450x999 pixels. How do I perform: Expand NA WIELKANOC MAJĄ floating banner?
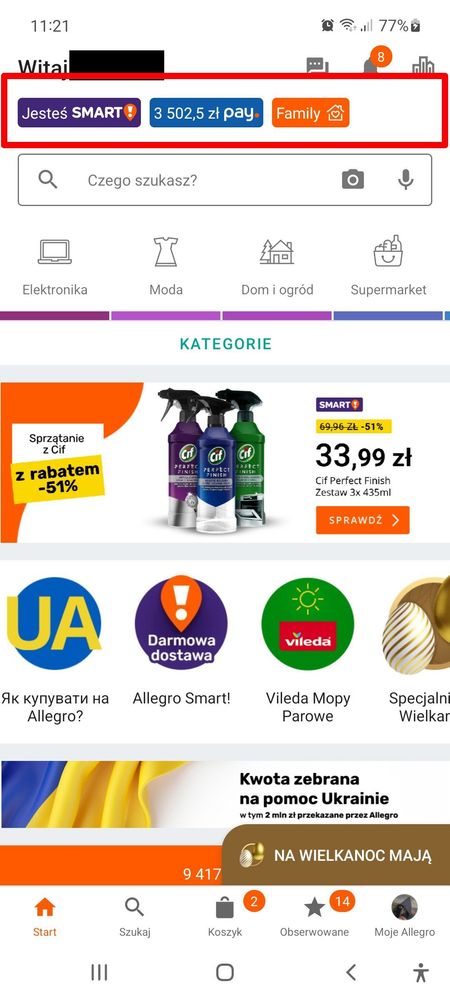[336, 855]
